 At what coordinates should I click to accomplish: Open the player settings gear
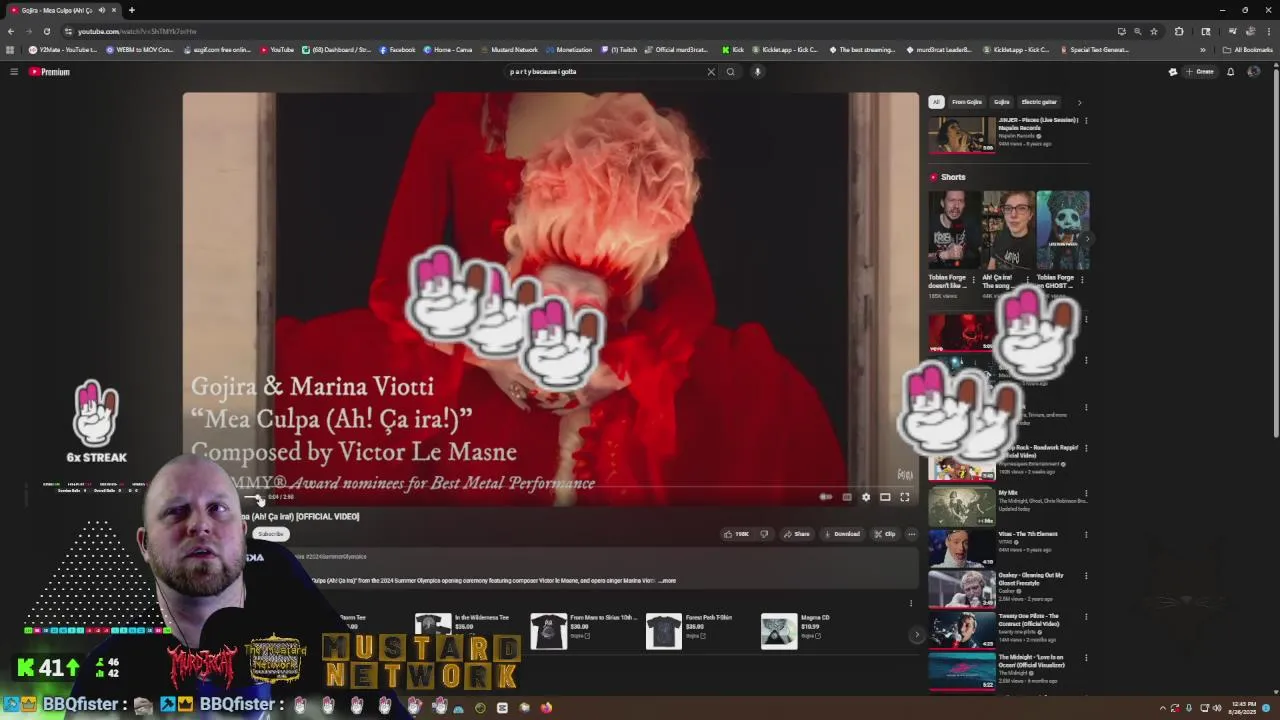pos(866,497)
